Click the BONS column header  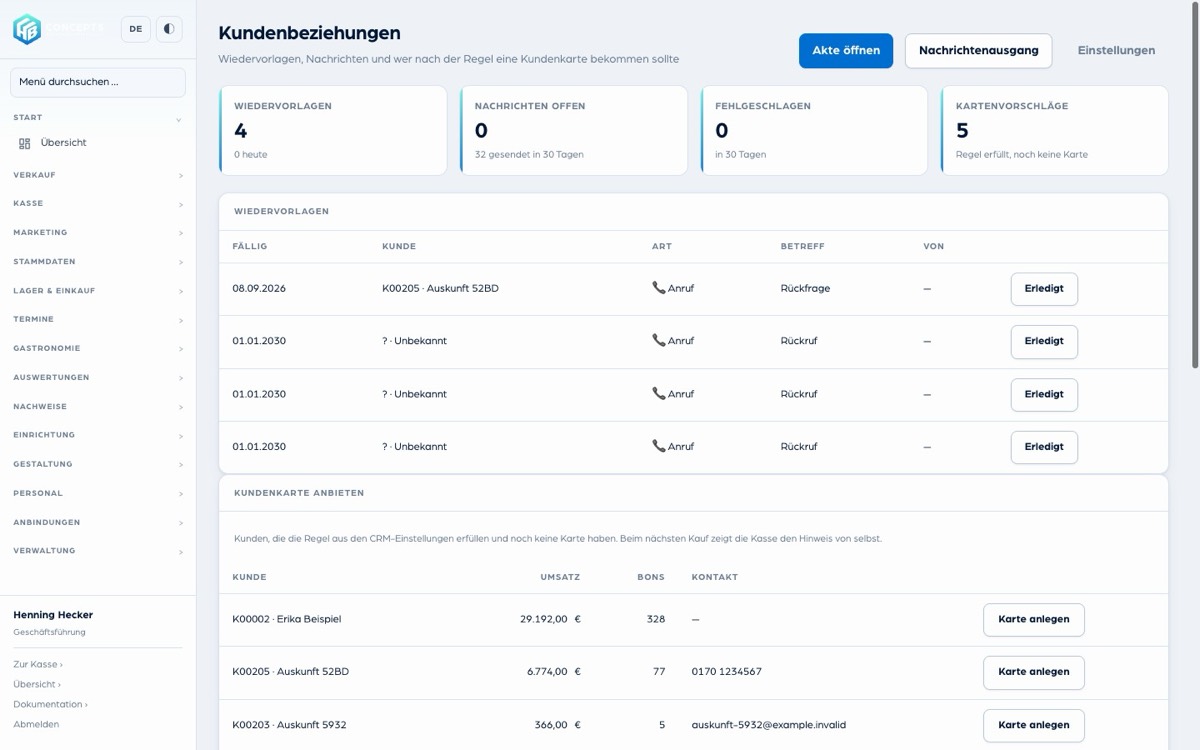click(x=651, y=577)
